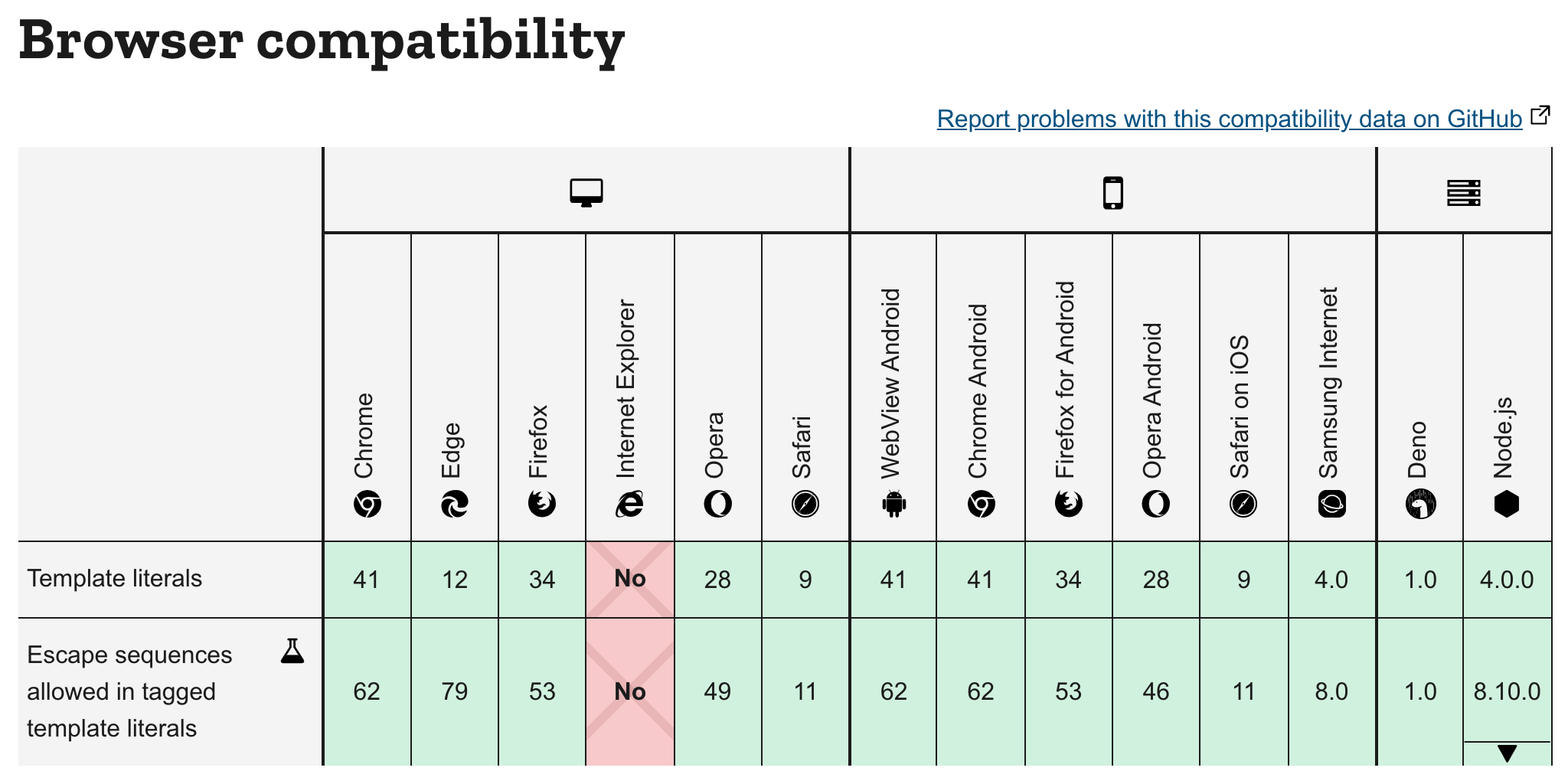Open Report problems on GitHub link
The height and width of the screenshot is (784, 1568).
(x=1229, y=119)
